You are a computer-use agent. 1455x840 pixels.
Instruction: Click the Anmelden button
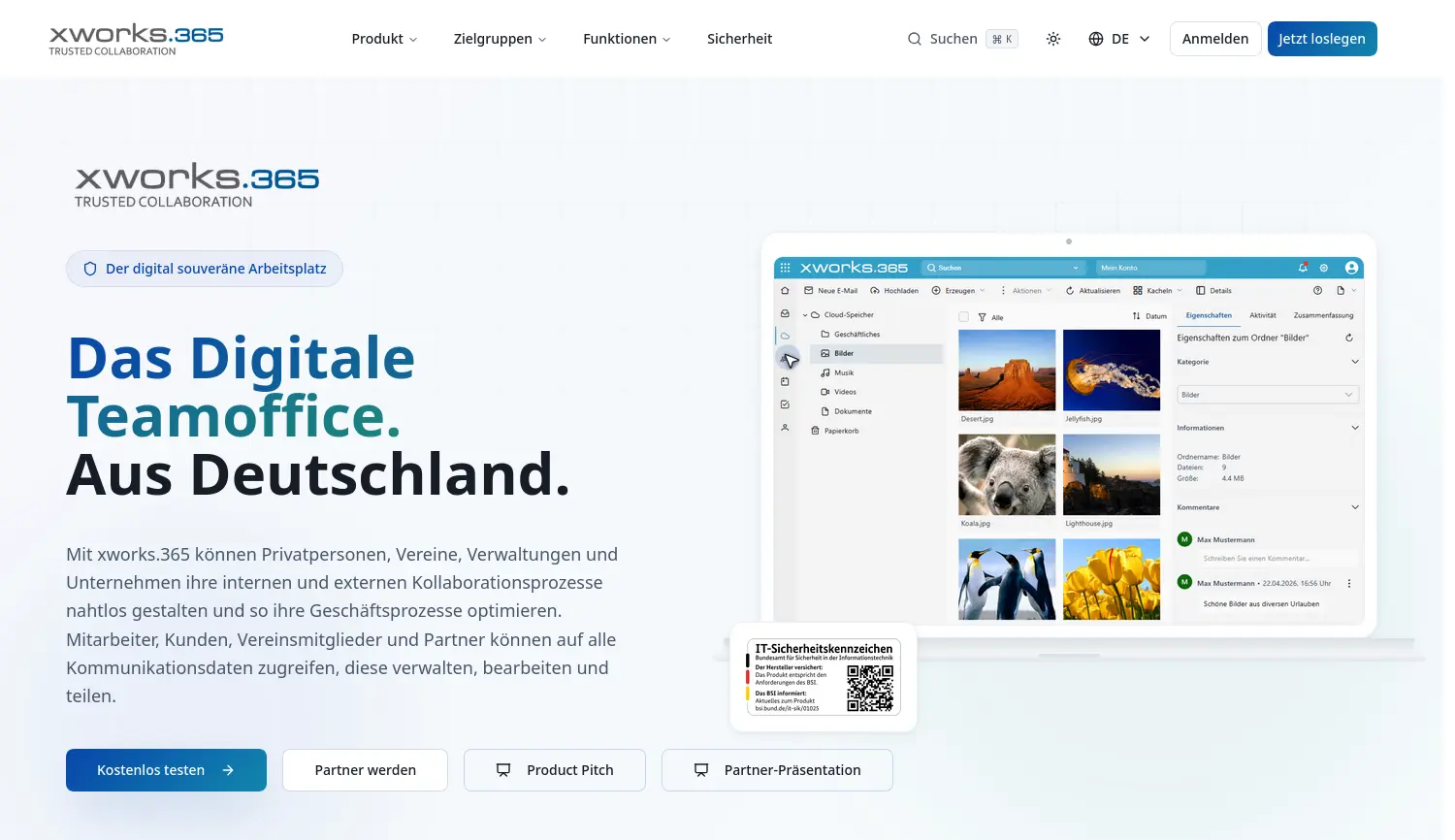click(x=1215, y=39)
